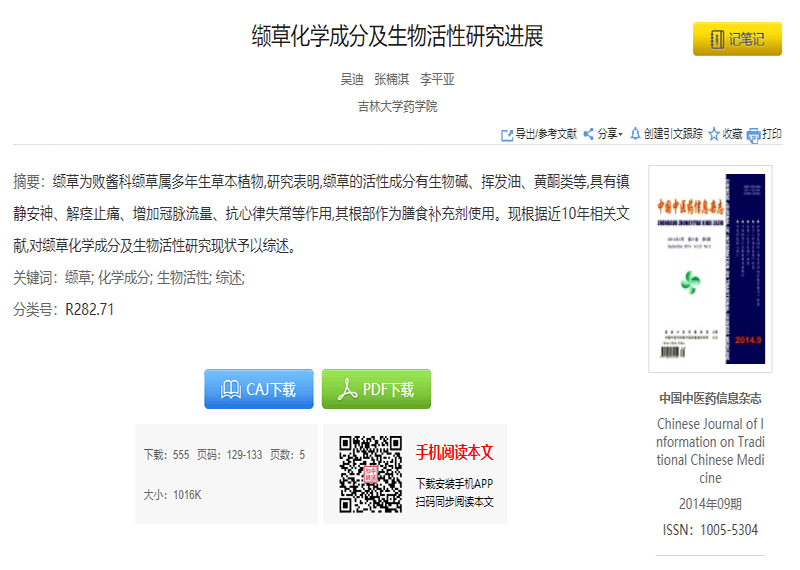The image size is (800, 570).
Task: Click the share icon beside 分享
Action: [588, 134]
